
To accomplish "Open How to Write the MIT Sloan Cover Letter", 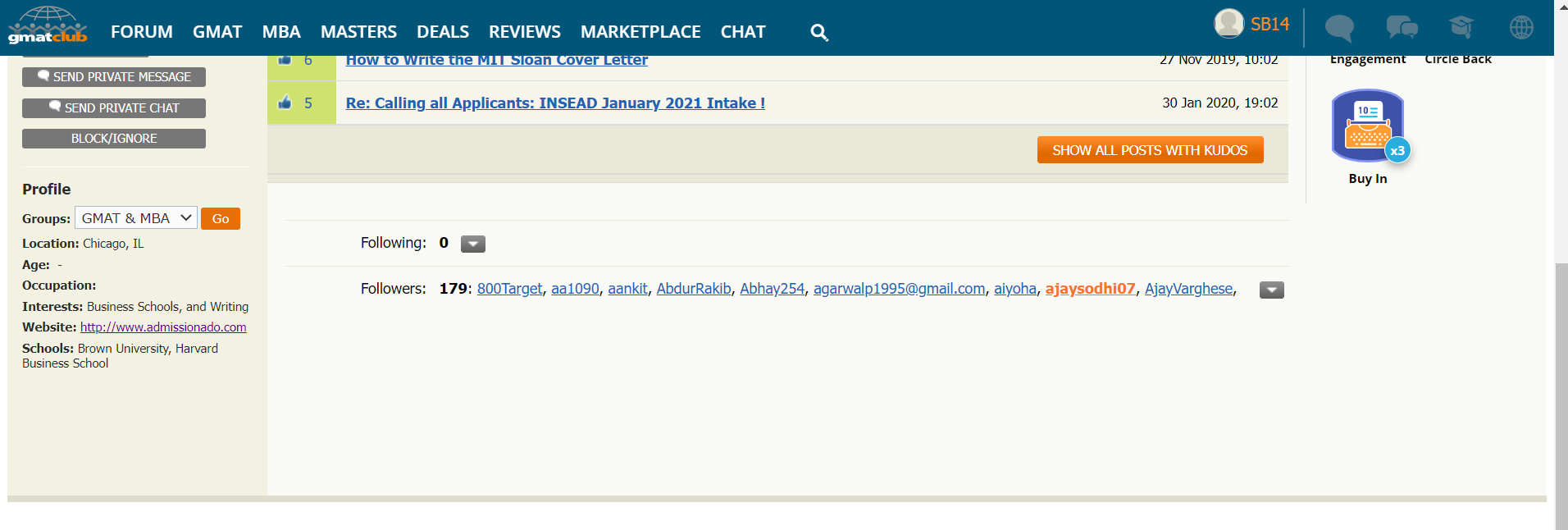I will point(497,60).
